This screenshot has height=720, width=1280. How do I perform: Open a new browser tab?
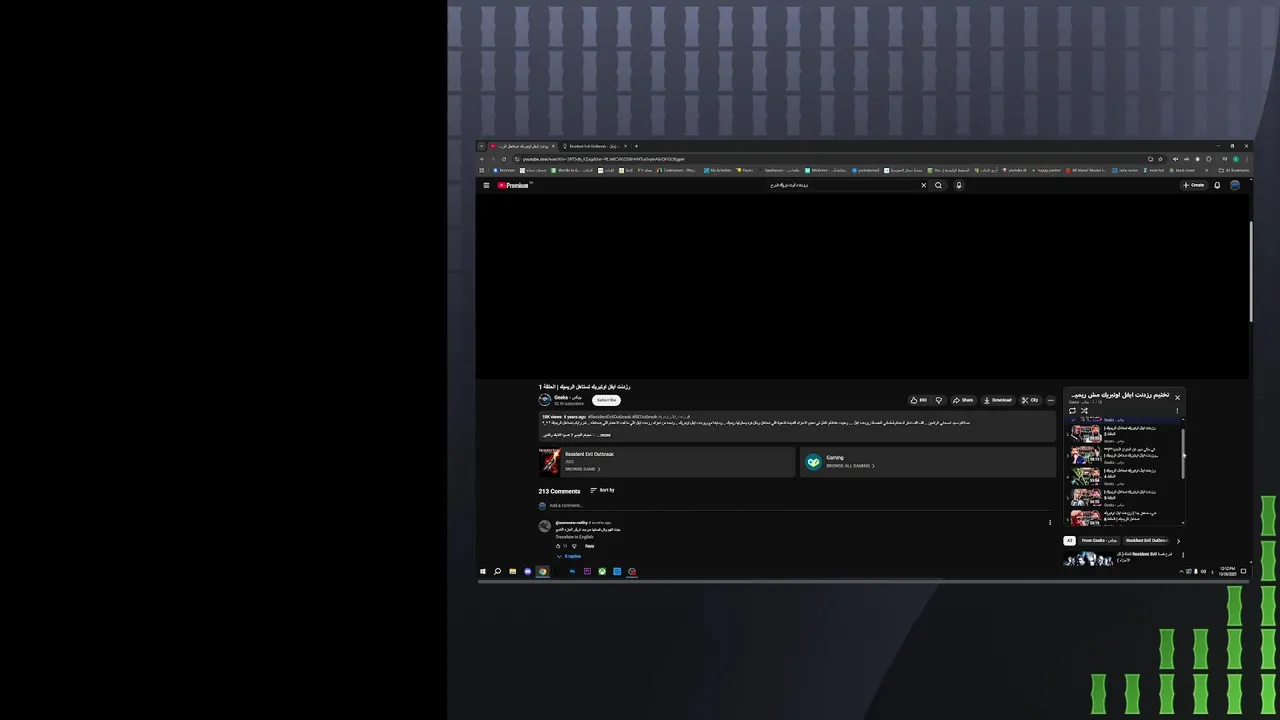pos(636,146)
